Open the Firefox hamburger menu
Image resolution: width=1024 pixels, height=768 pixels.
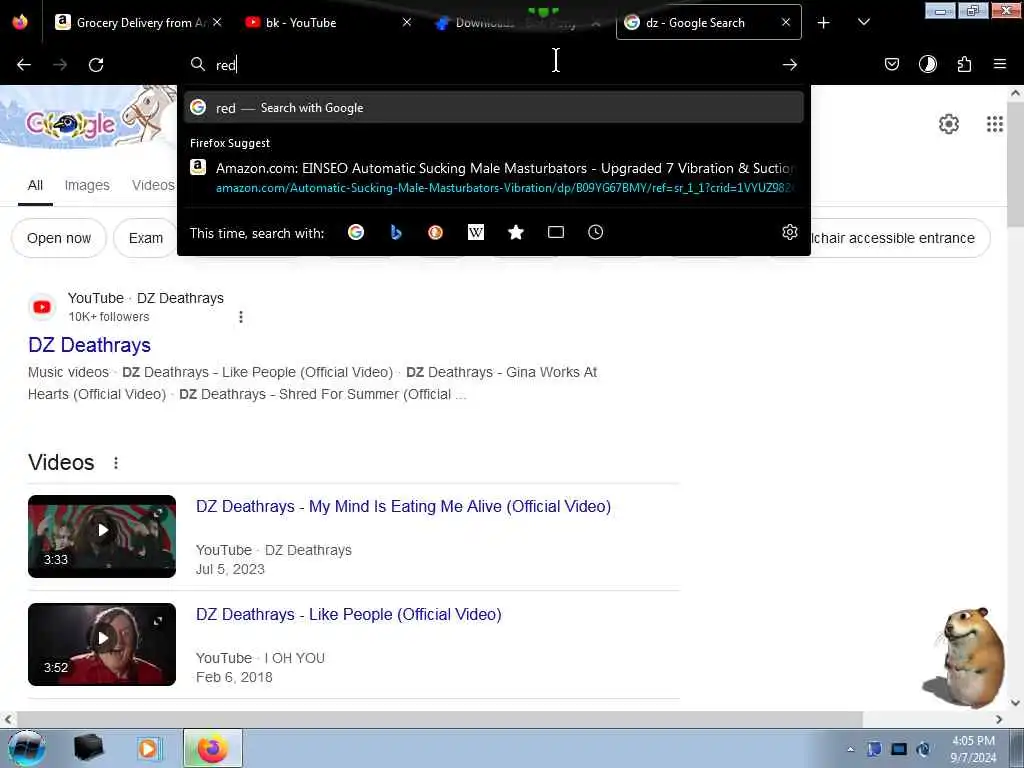pyautogui.click(x=999, y=64)
